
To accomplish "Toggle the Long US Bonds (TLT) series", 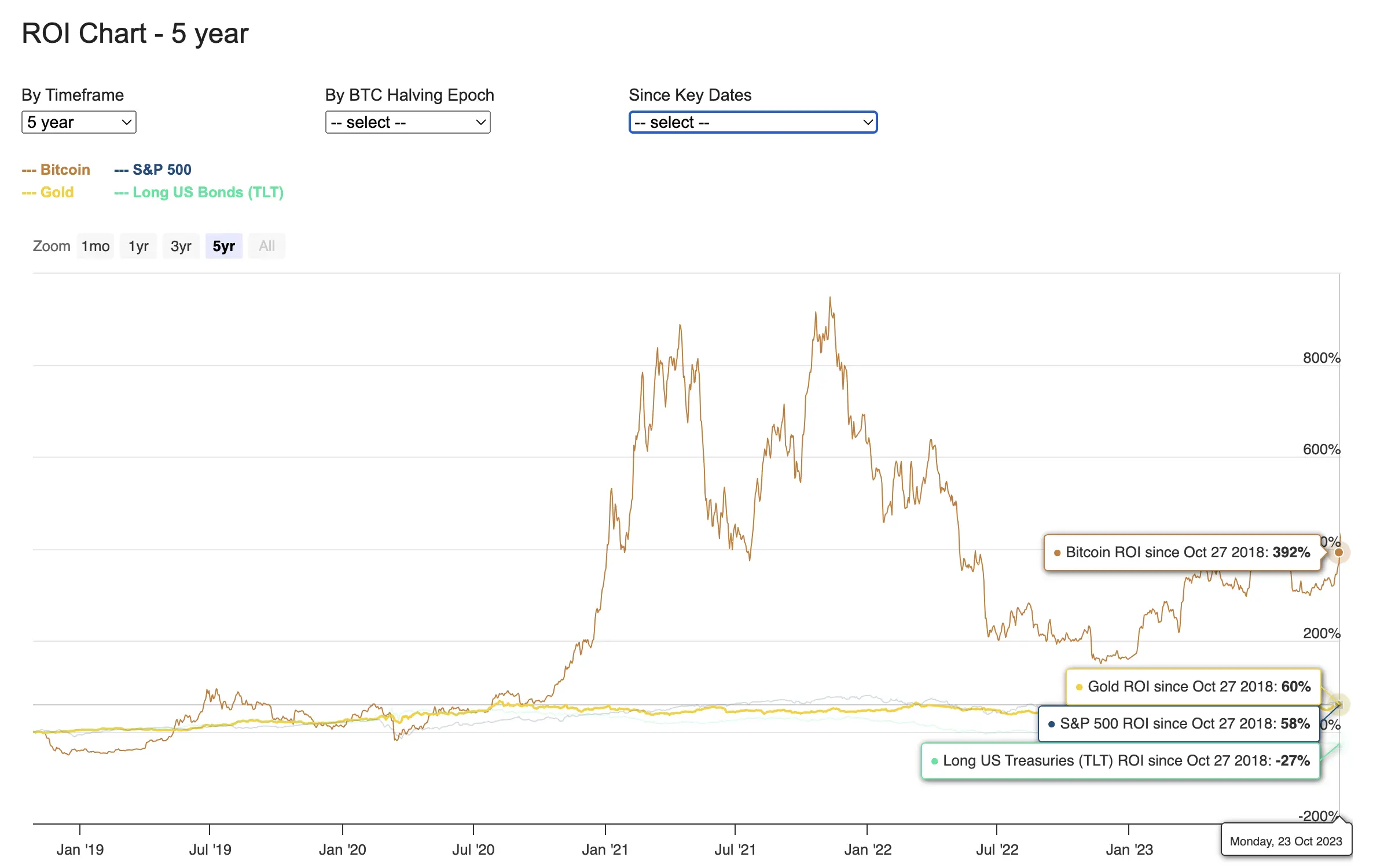I will 199,192.
